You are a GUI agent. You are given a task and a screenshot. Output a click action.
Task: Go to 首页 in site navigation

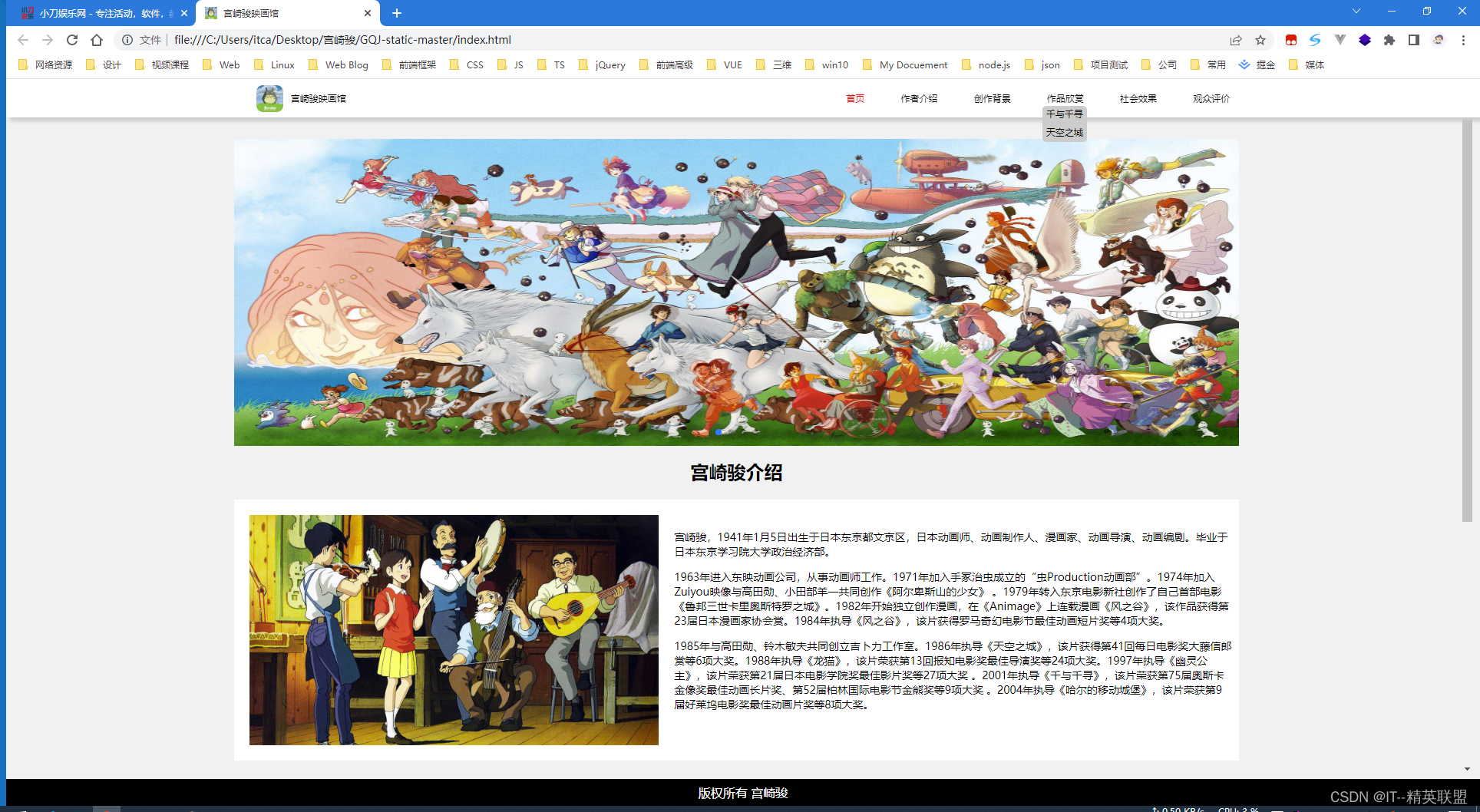855,98
